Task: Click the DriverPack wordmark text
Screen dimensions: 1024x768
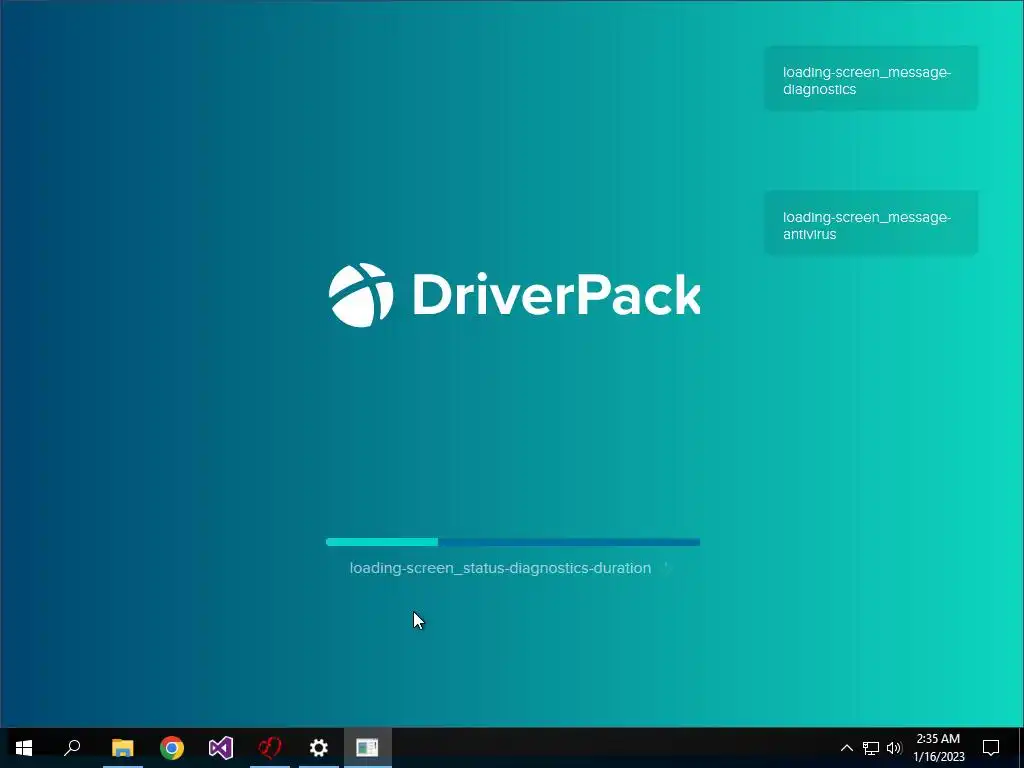Action: 556,295
